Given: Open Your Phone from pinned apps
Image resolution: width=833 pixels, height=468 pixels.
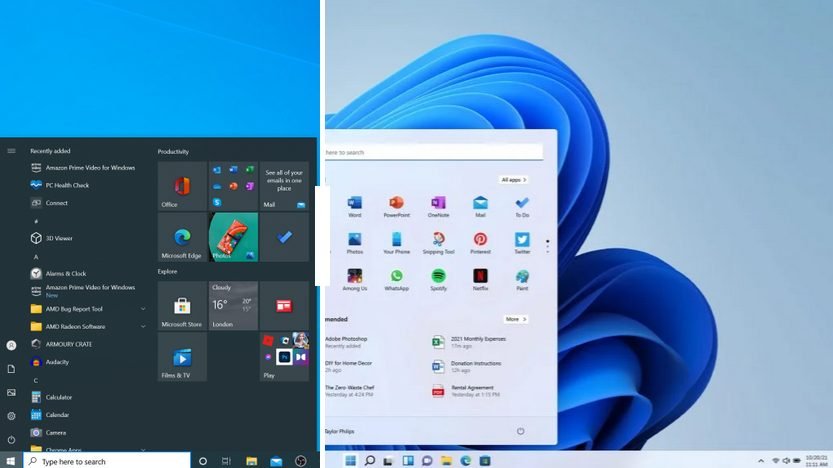Looking at the screenshot, I should click(x=396, y=243).
